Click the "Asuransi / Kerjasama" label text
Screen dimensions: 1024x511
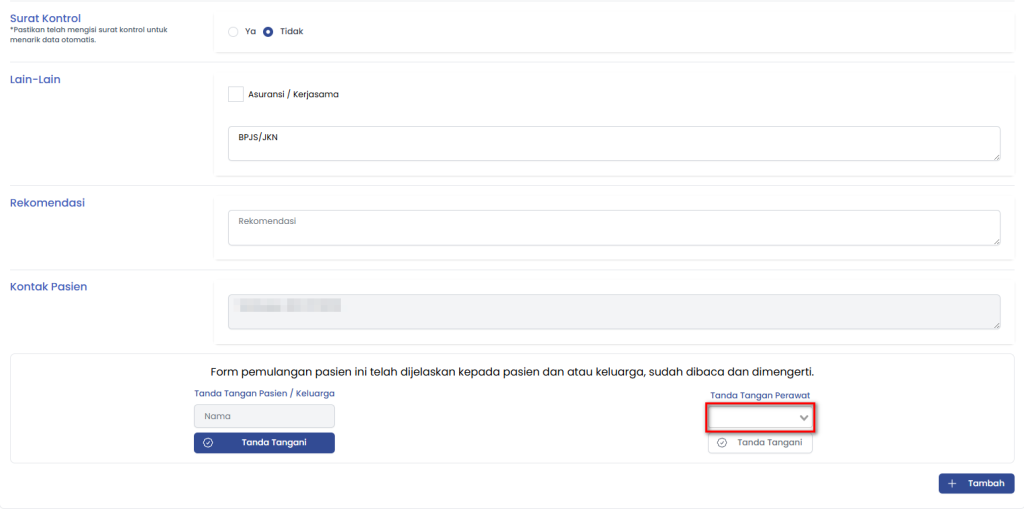coord(293,95)
